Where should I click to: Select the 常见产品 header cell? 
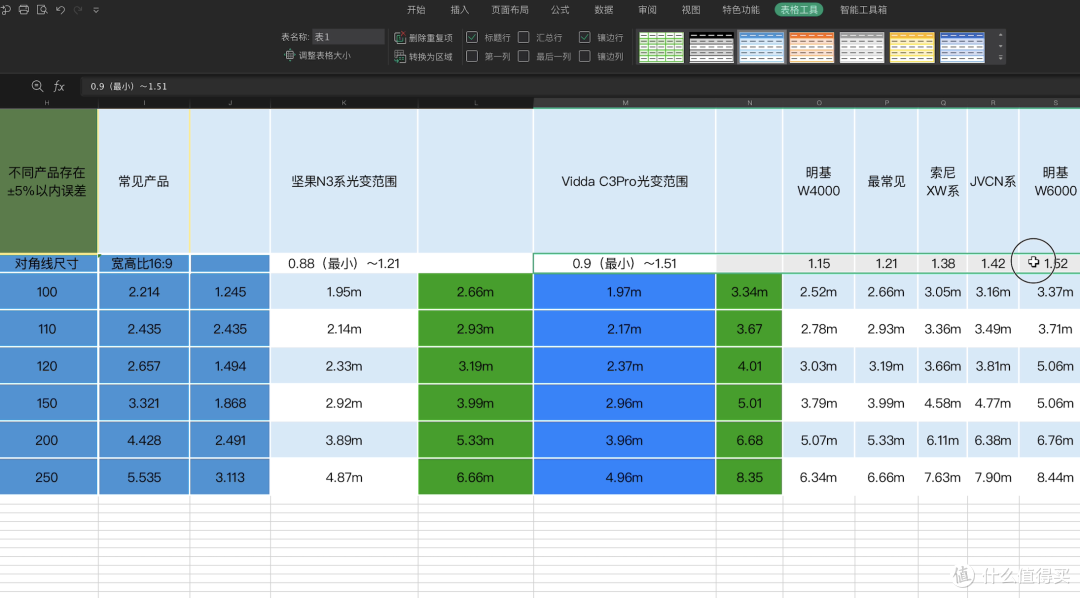click(143, 181)
